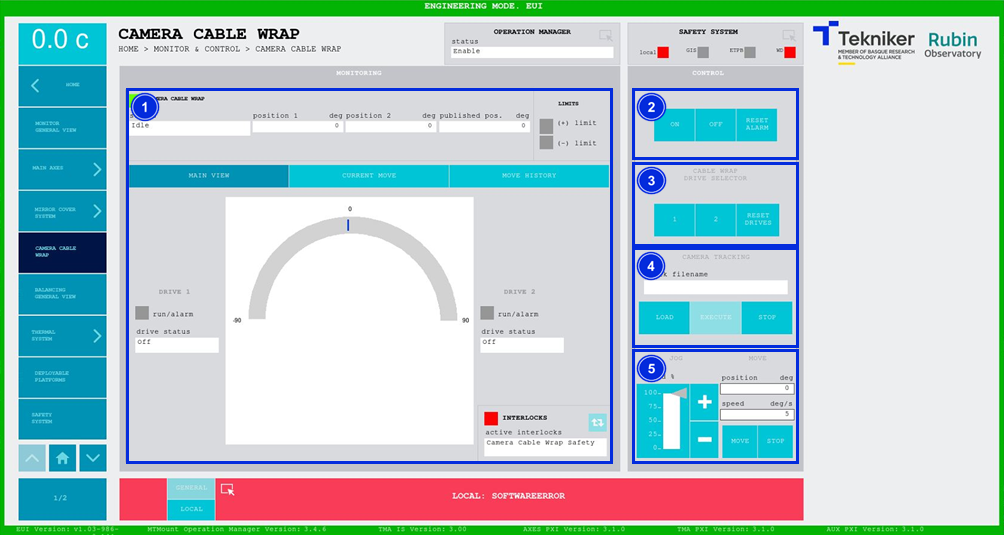Click the camera tracking Execute button
The width and height of the screenshot is (1004, 535).
(715, 317)
